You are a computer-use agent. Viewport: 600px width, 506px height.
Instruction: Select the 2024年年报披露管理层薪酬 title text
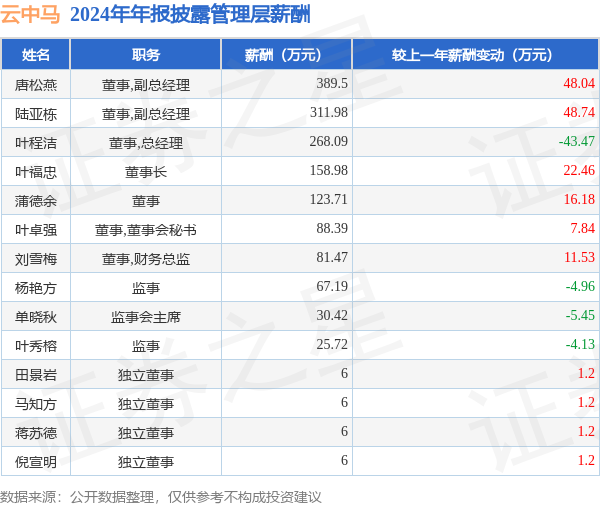tap(190, 15)
